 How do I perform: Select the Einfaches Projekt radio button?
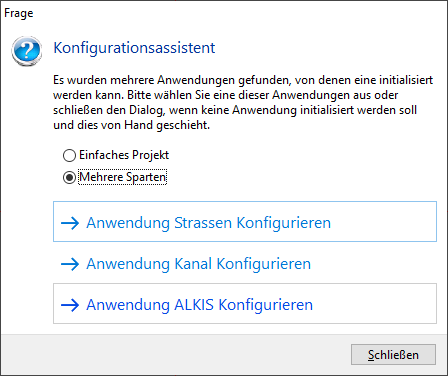tap(69, 155)
